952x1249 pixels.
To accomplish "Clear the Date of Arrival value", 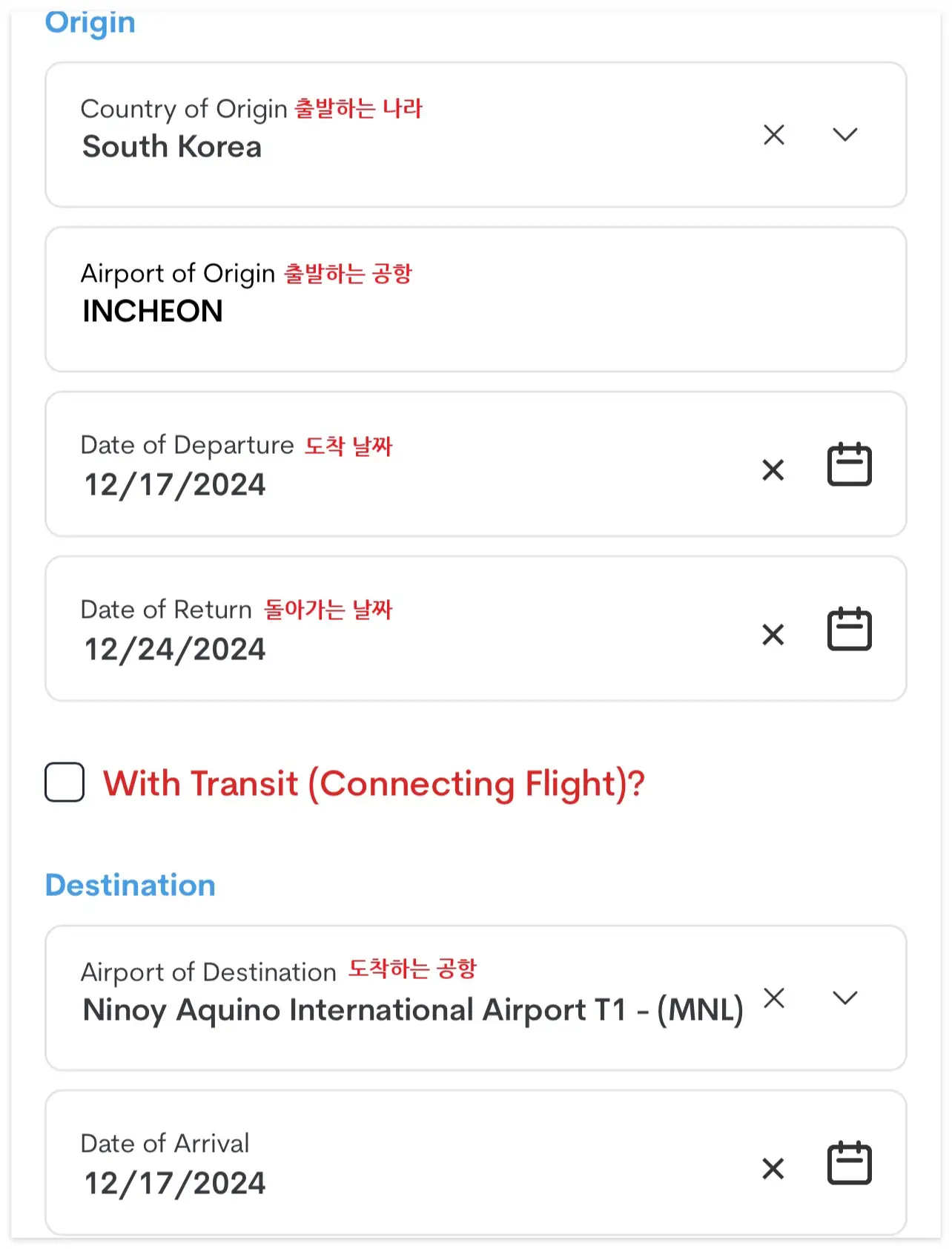I will point(773,1168).
